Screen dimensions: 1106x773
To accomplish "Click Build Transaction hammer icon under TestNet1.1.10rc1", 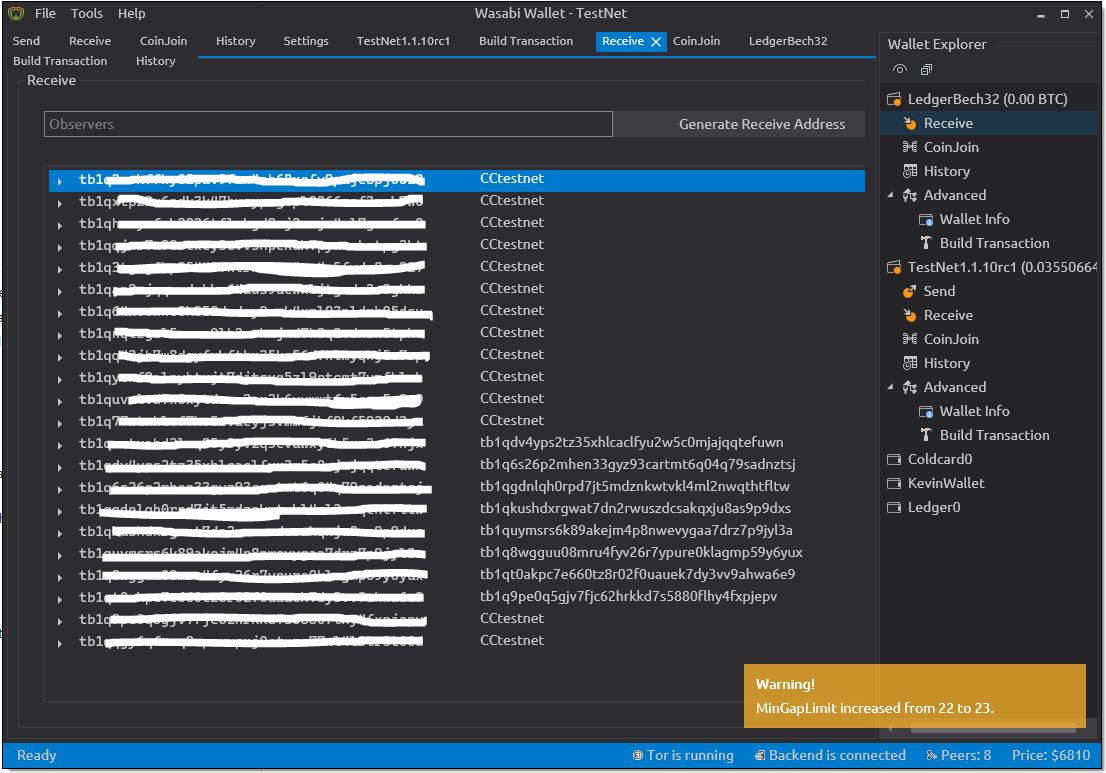I will (x=926, y=435).
